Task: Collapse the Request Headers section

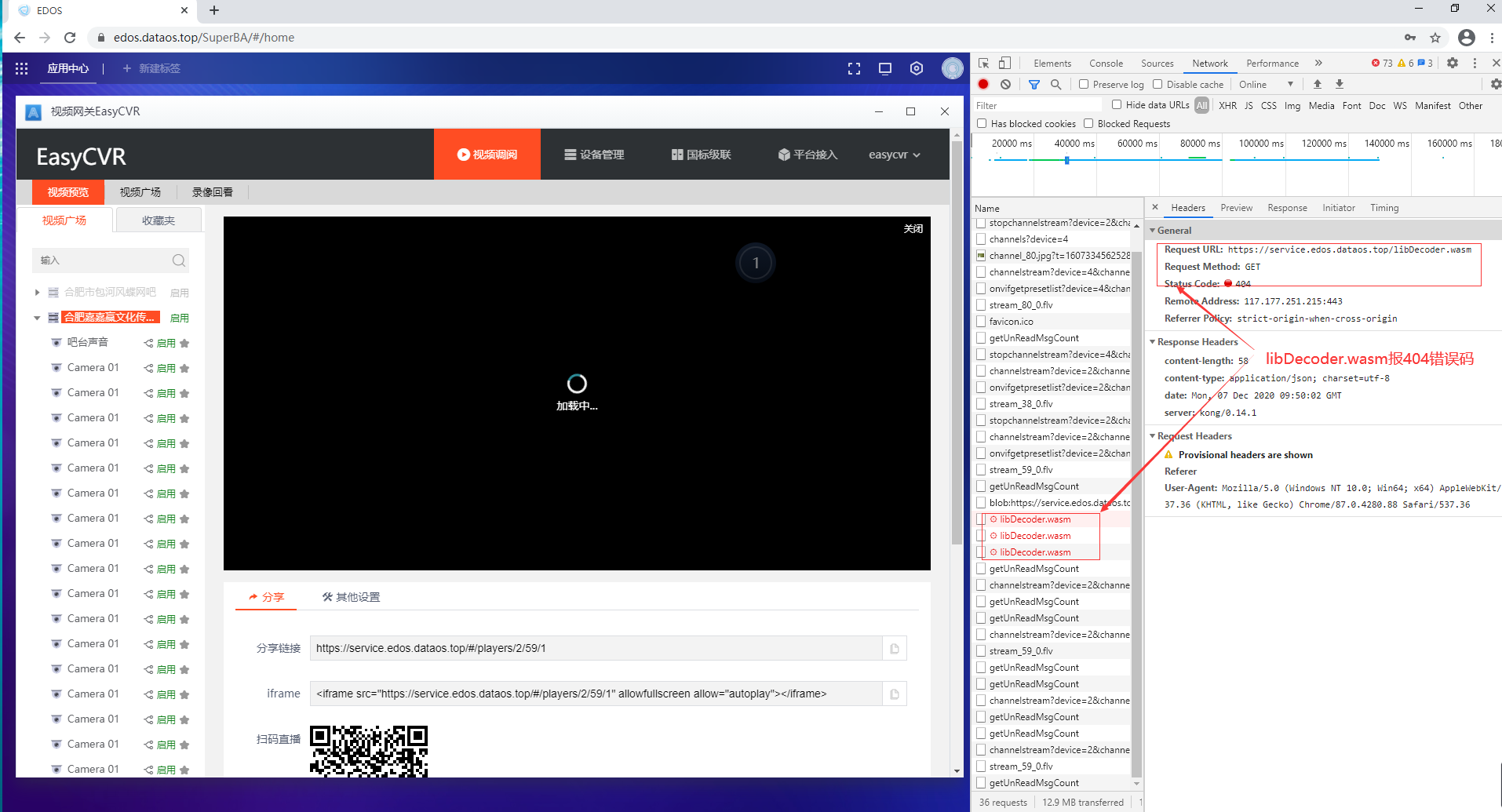Action: 1153,436
